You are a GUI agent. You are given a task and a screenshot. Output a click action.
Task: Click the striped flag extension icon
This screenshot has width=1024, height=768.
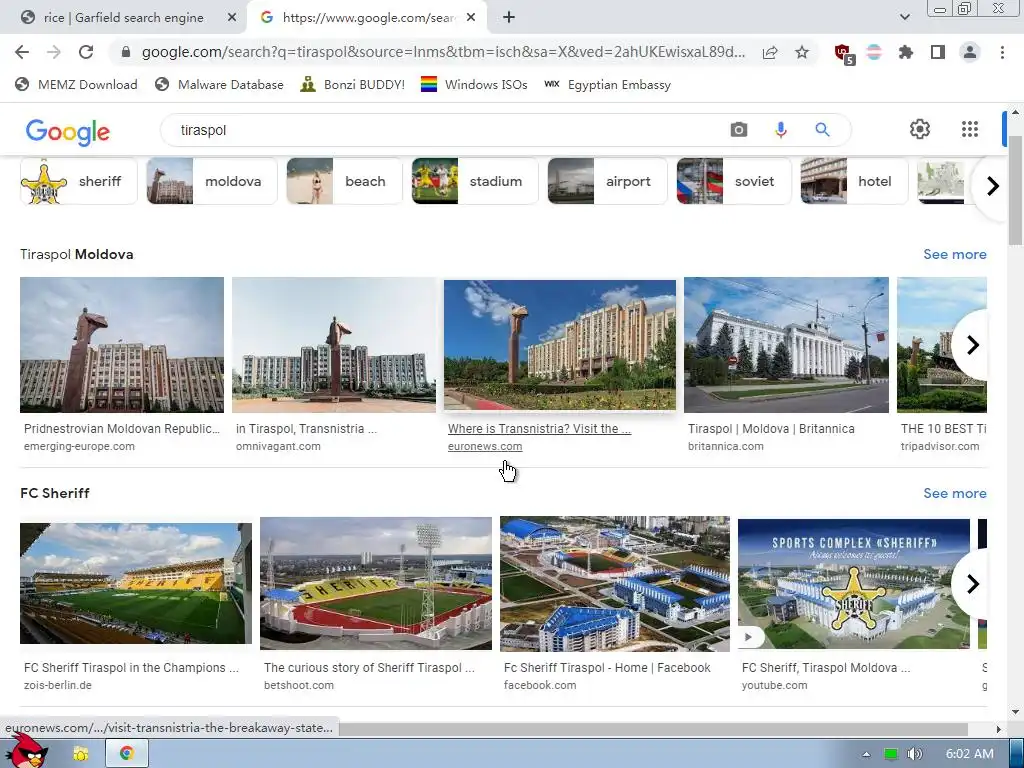pos(874,52)
